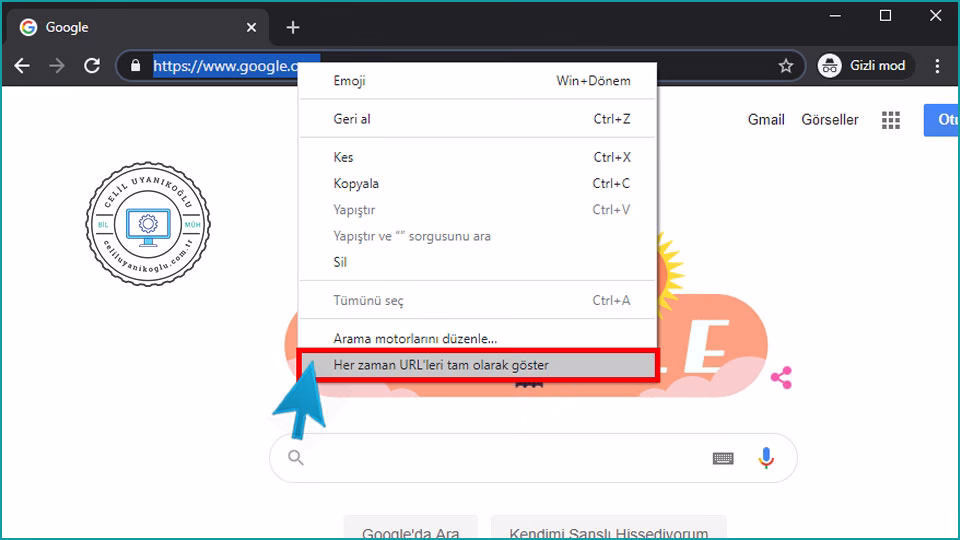Click the padlock site info icon
This screenshot has height=540, width=960.
(135, 66)
